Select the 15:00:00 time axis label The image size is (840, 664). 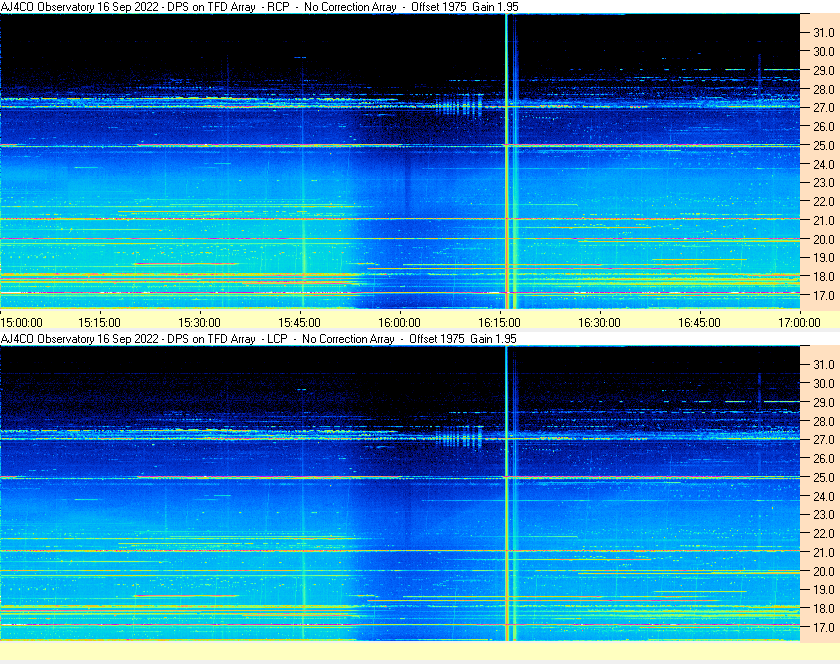(21, 323)
